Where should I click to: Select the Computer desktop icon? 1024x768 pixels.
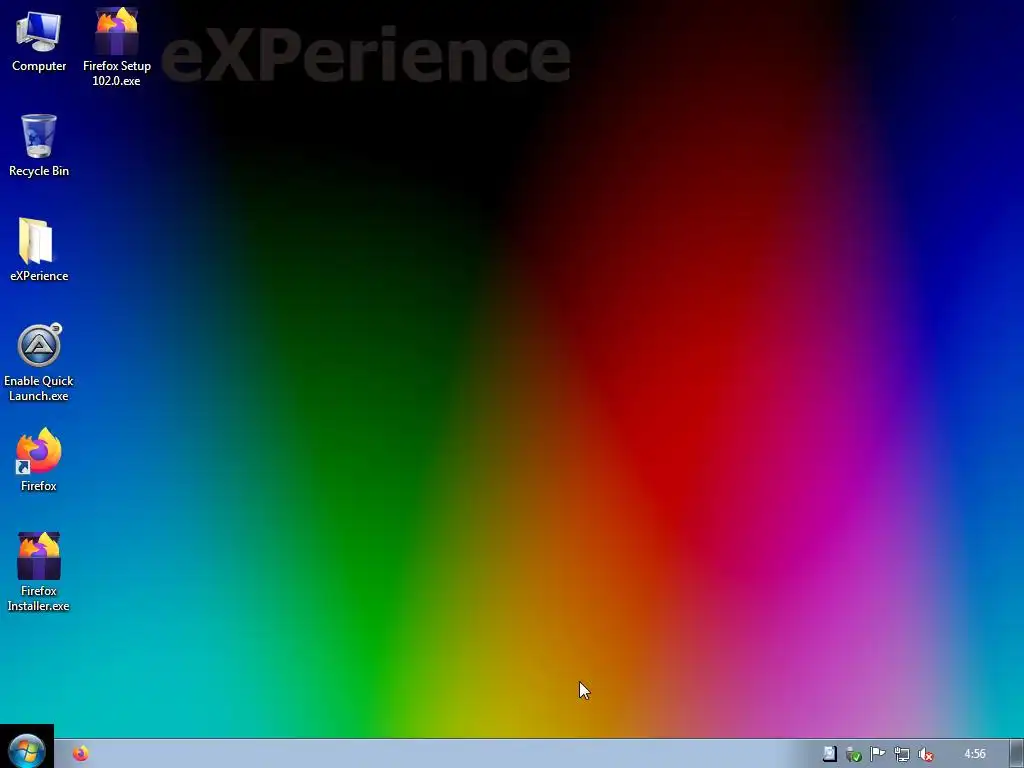pyautogui.click(x=39, y=32)
